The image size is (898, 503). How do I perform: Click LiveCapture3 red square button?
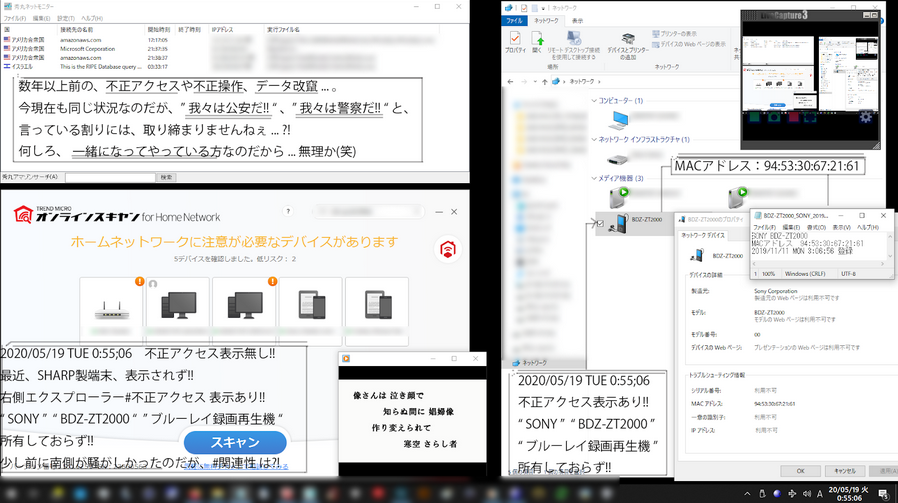click(793, 117)
